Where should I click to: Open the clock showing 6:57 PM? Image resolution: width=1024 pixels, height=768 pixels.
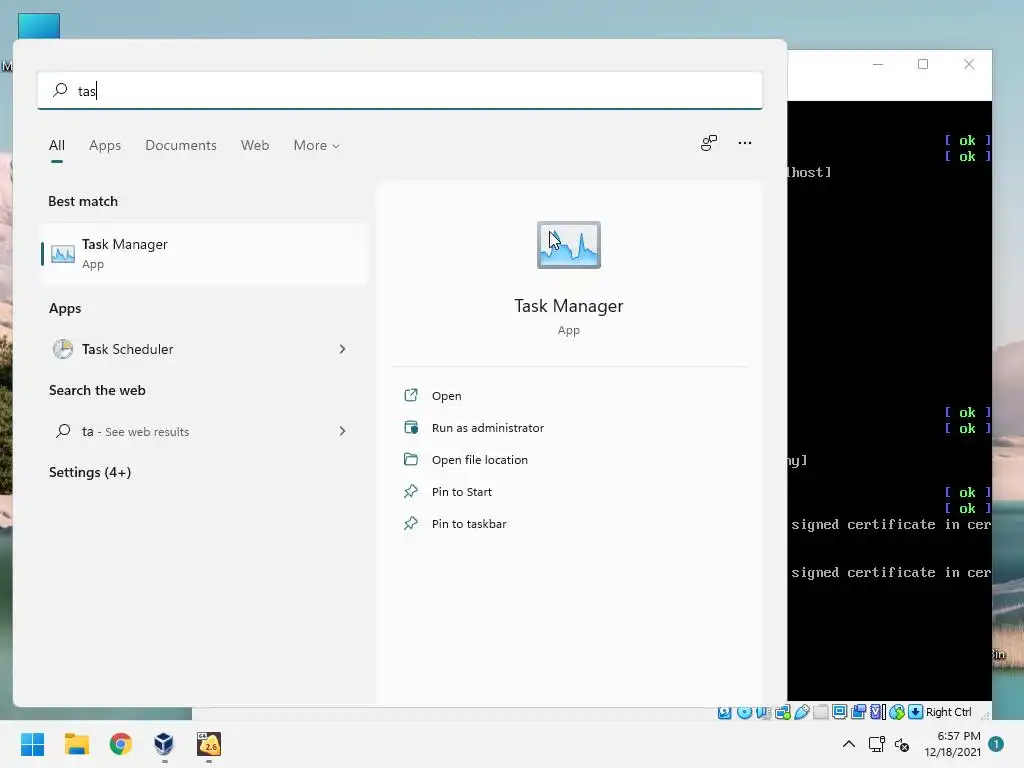point(952,744)
